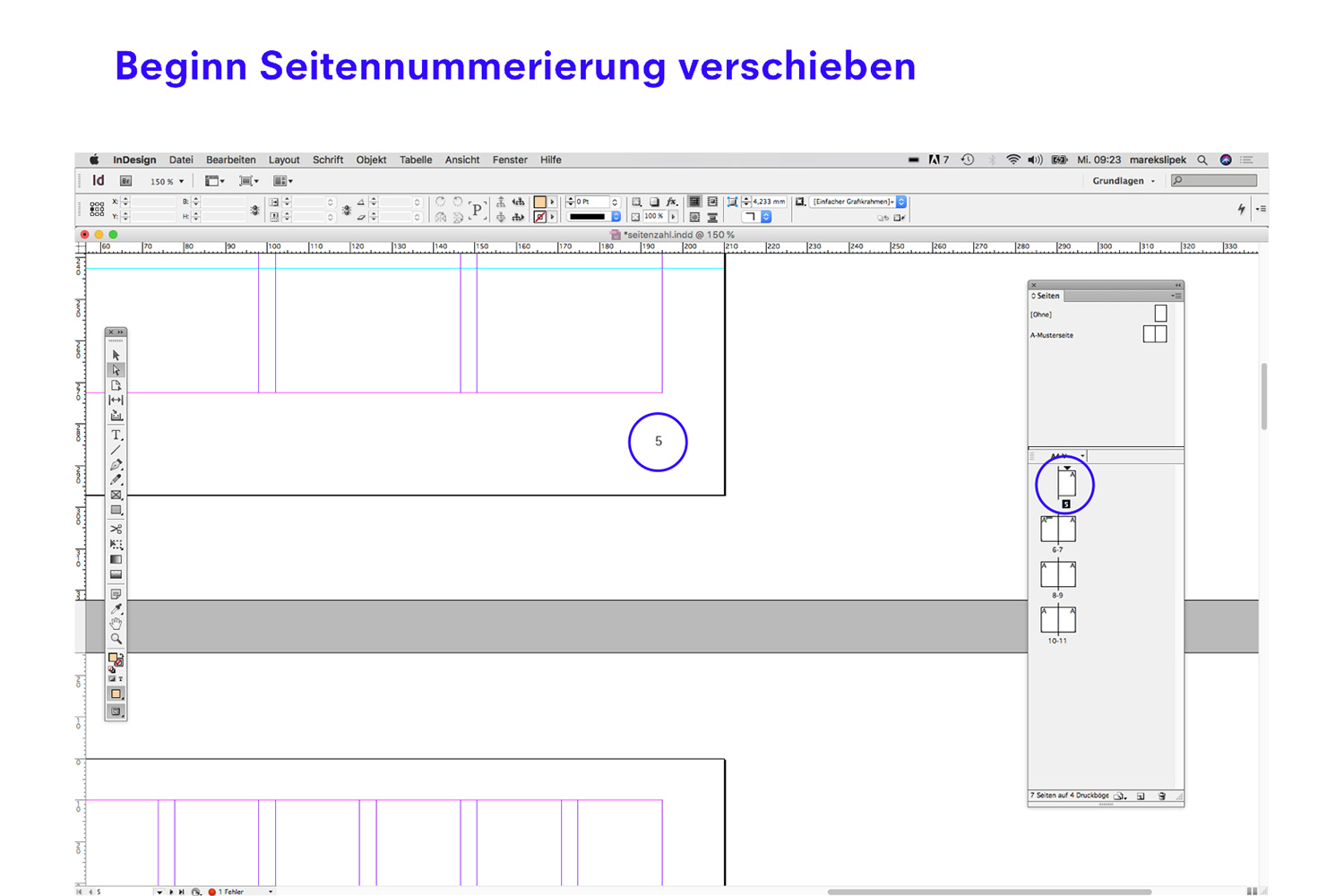Open the Screen Mode dropdown in app bar
Screen dimensions: 1344x896
point(249,181)
